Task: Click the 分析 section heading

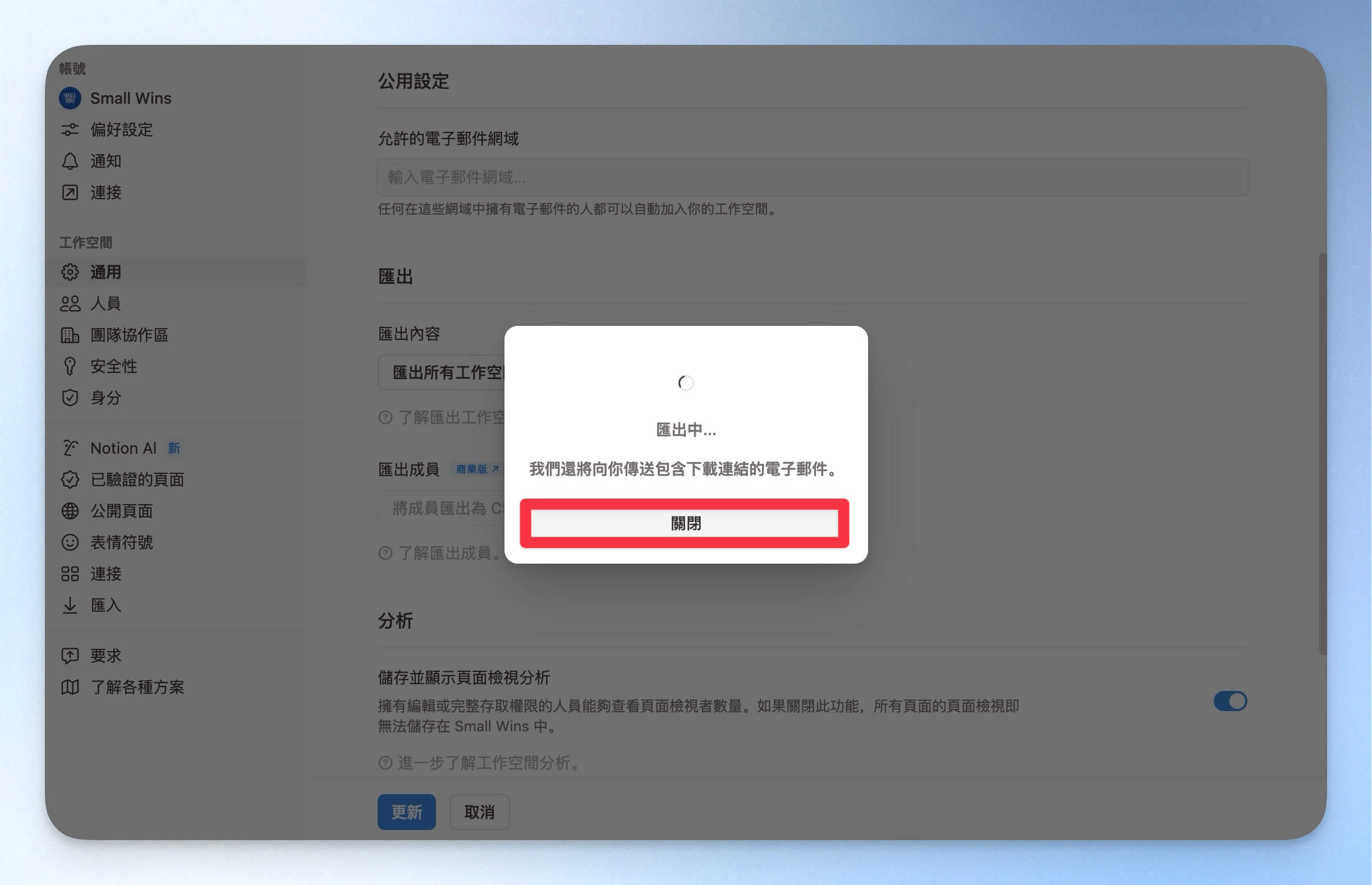Action: pos(396,621)
